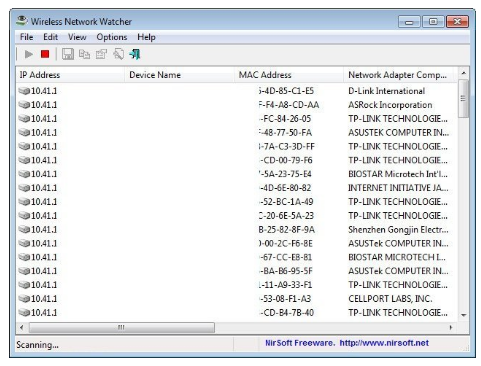Stop scanning with the red square icon

click(45, 54)
